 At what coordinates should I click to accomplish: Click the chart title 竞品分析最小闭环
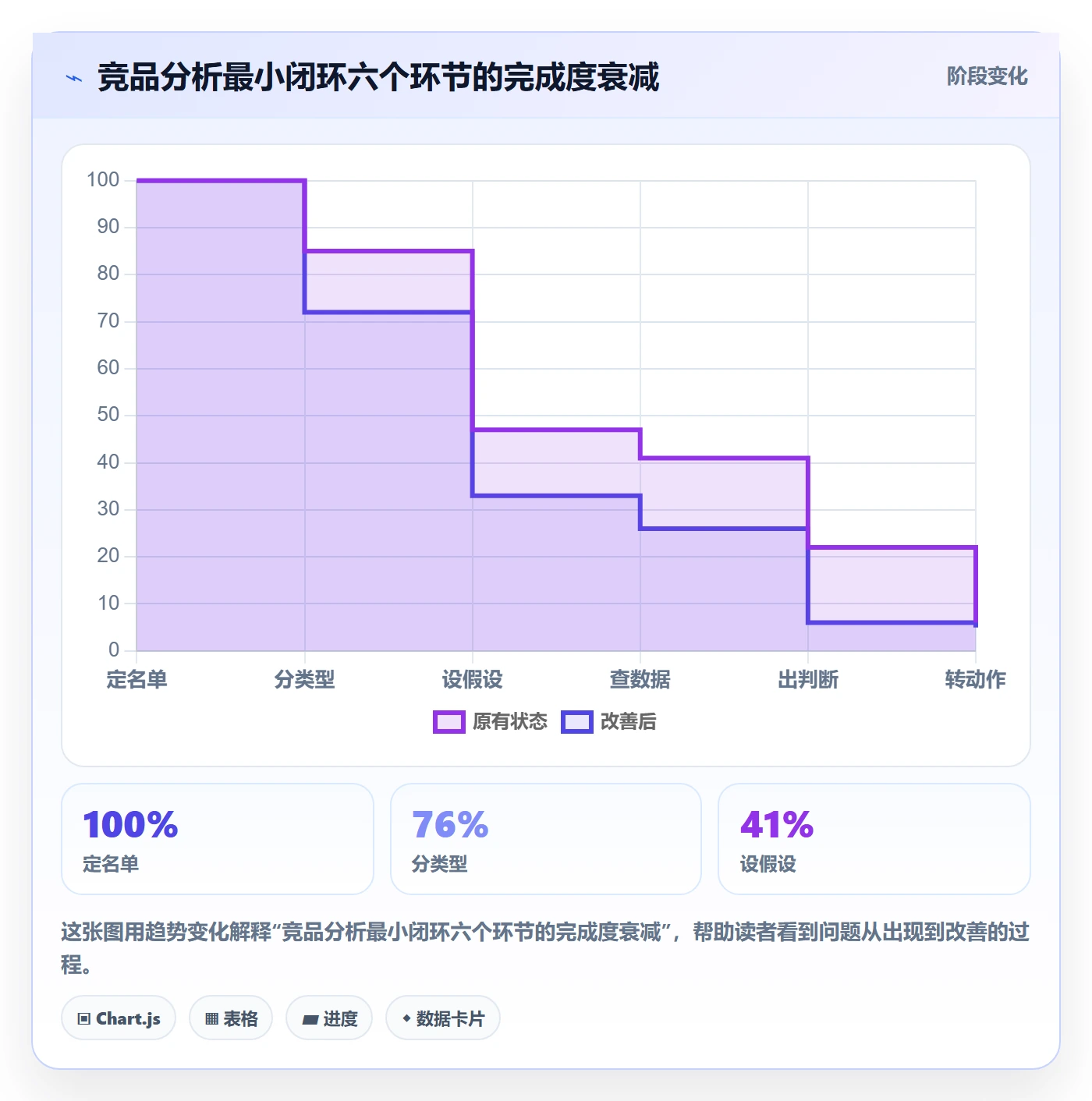(378, 77)
